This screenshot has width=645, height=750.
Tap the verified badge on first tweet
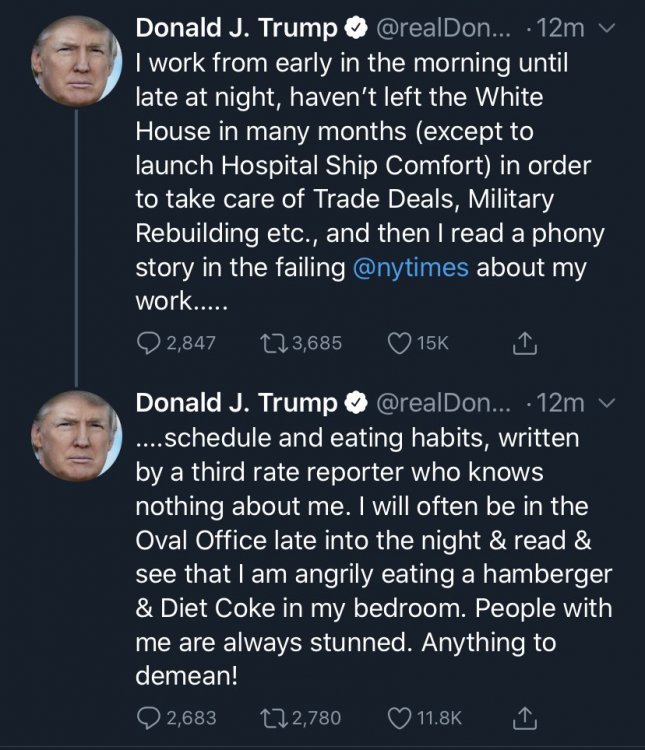point(354,29)
